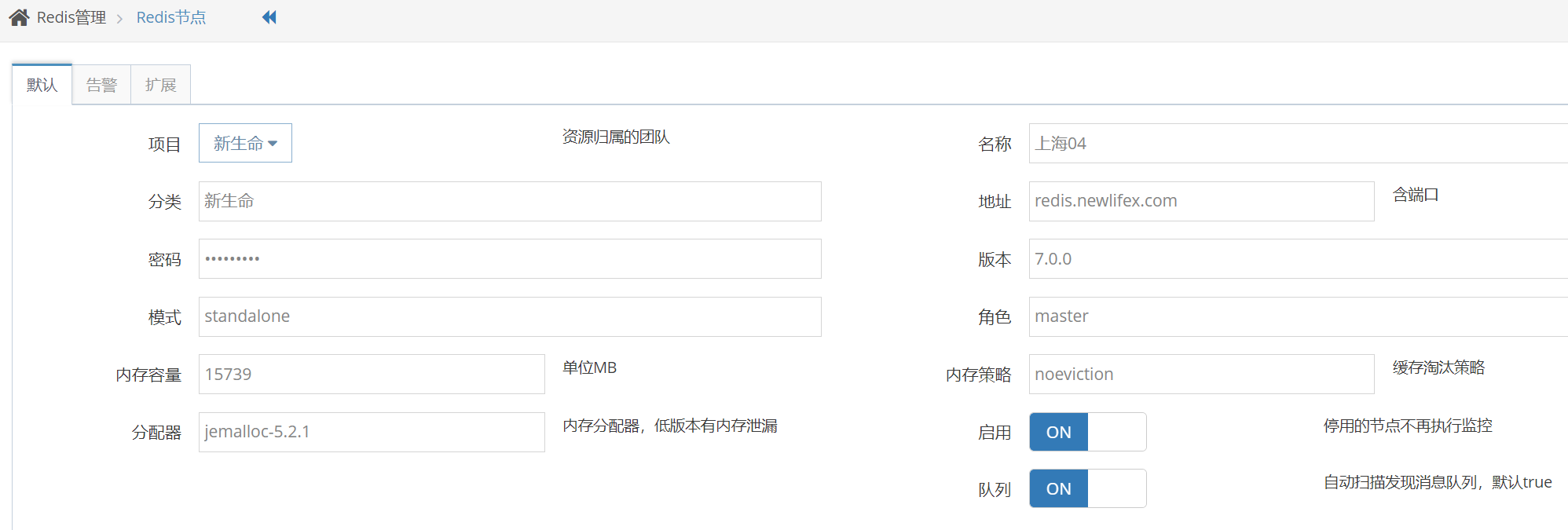Toggle the 队列 ON switch

1087,488
